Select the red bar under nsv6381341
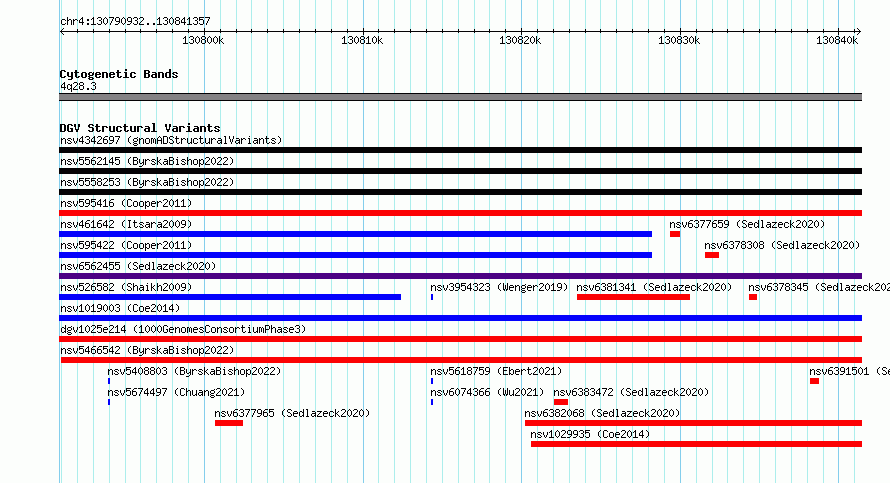 (x=633, y=297)
